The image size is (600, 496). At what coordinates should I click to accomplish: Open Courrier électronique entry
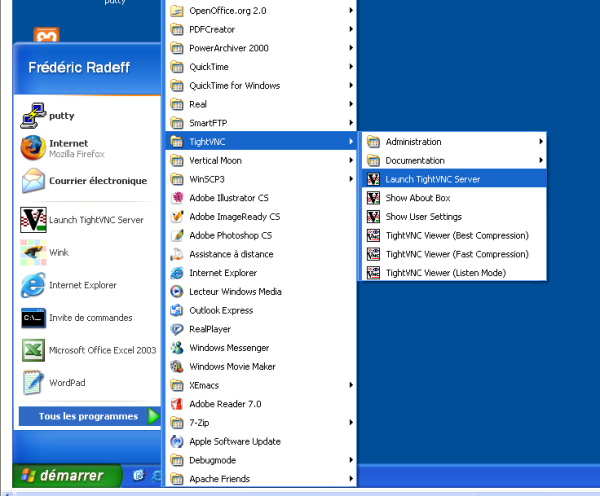coord(87,181)
